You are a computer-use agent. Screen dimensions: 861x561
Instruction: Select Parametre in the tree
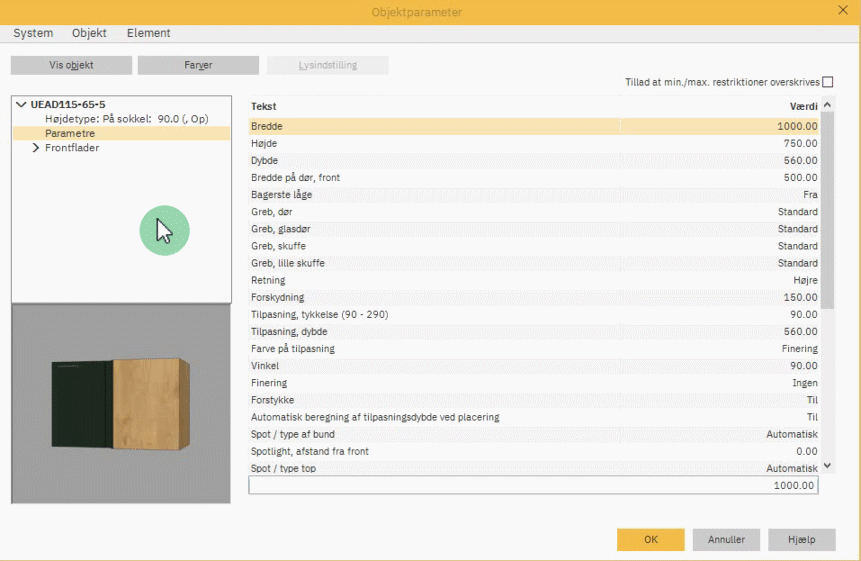point(70,133)
